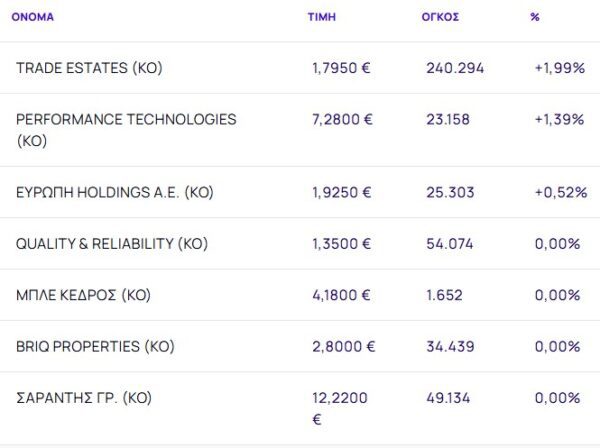Select the ΕΥΡΩΠΗ HOLDINGS A.E. (KO) stock name
Image resolution: width=600 pixels, height=448 pixels.
coord(115,192)
